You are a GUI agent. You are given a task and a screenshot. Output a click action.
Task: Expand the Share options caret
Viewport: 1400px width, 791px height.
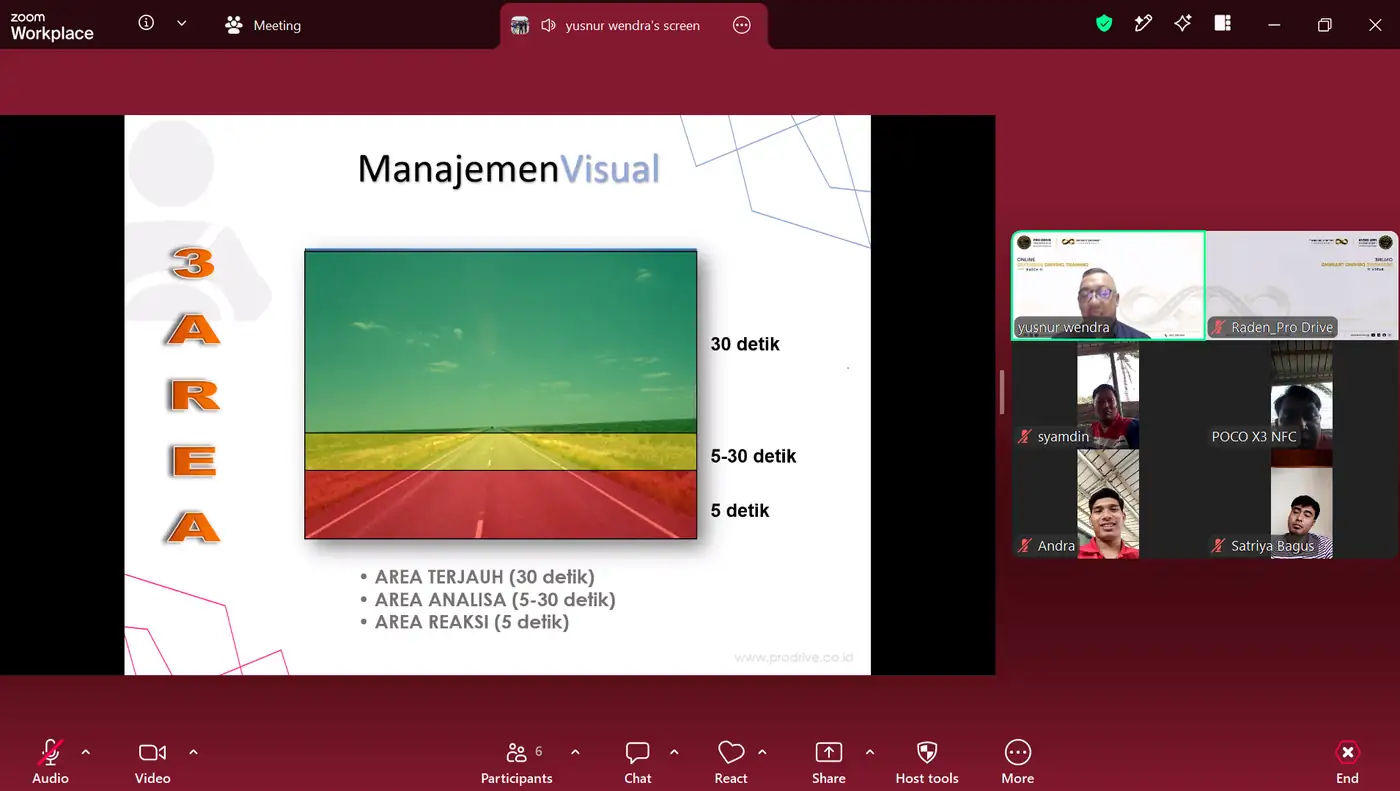870,752
